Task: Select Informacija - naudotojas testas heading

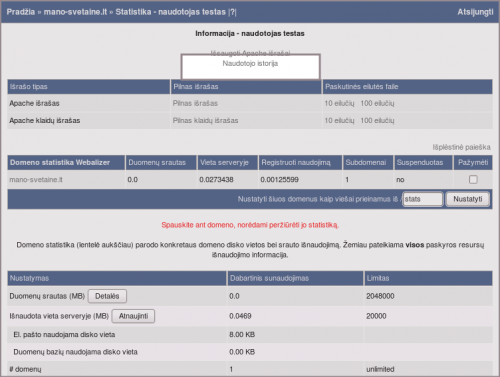Action: pyautogui.click(x=250, y=33)
